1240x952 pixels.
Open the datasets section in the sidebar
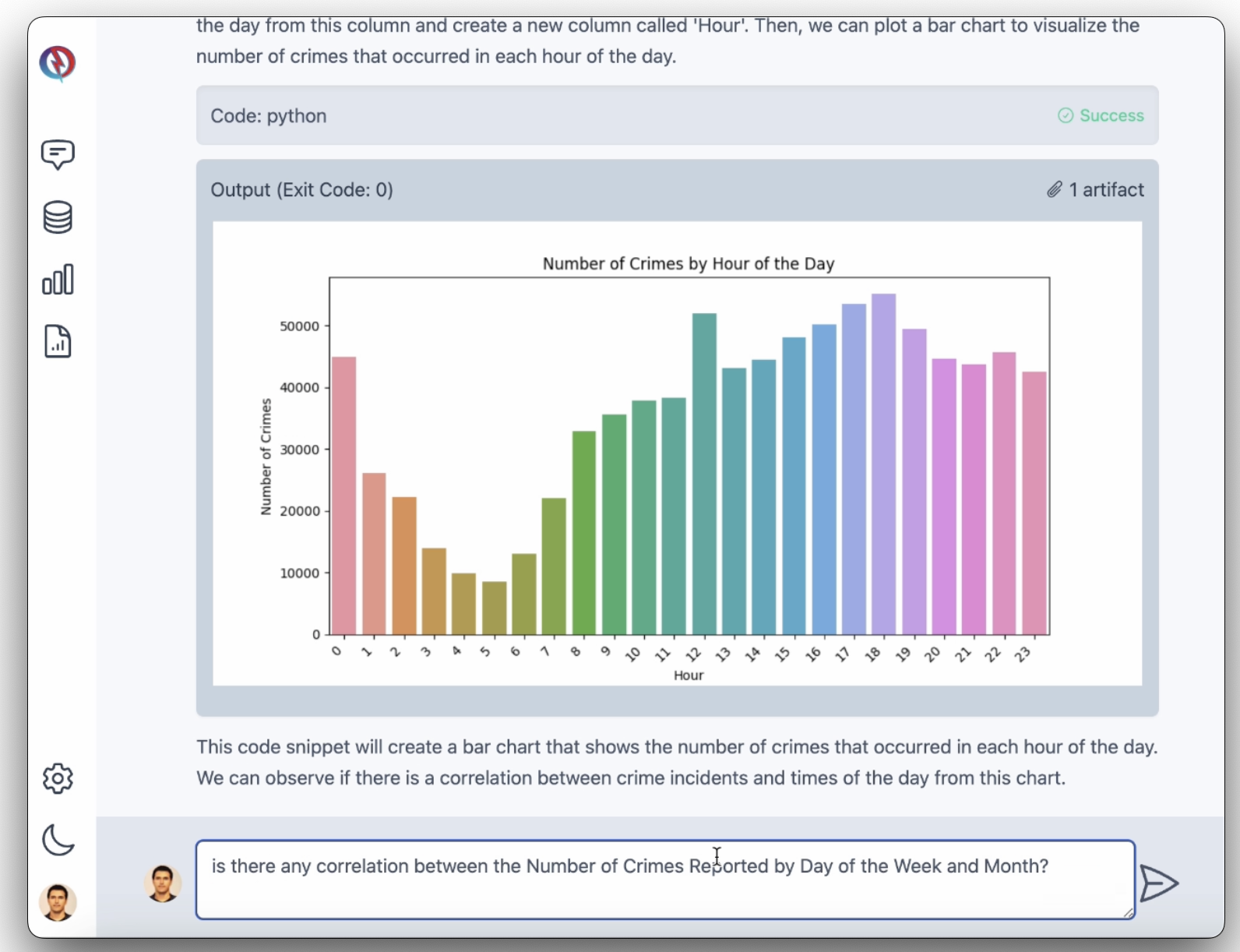[x=58, y=217]
